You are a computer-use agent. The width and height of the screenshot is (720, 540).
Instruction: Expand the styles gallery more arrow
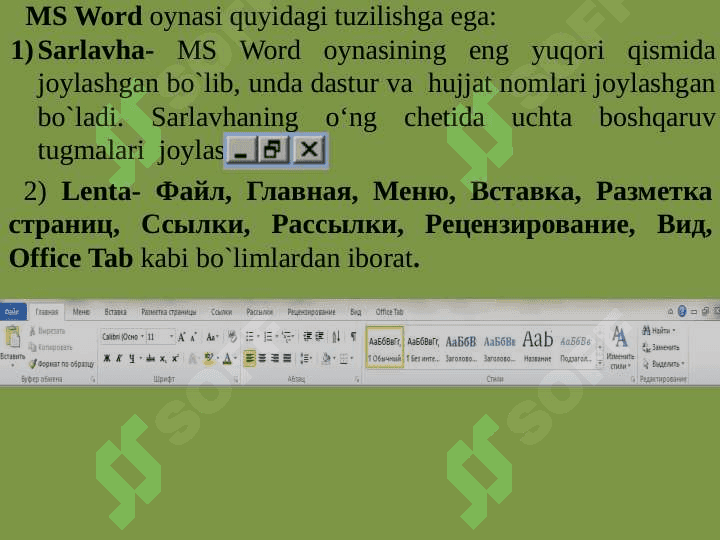click(600, 363)
